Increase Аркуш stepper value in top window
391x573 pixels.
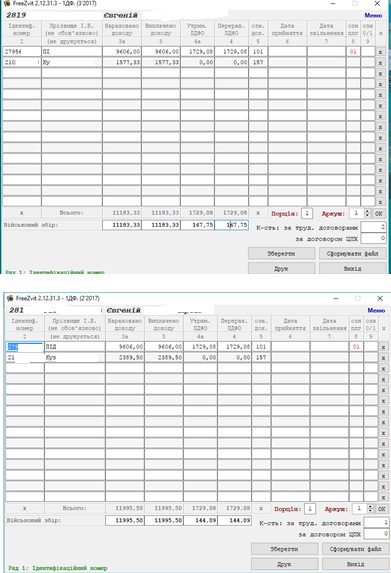coord(368,211)
